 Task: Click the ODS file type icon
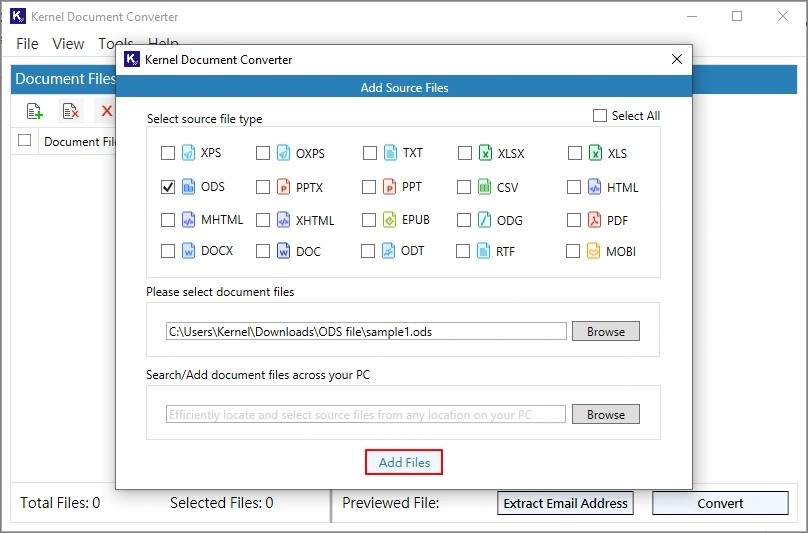pyautogui.click(x=189, y=187)
